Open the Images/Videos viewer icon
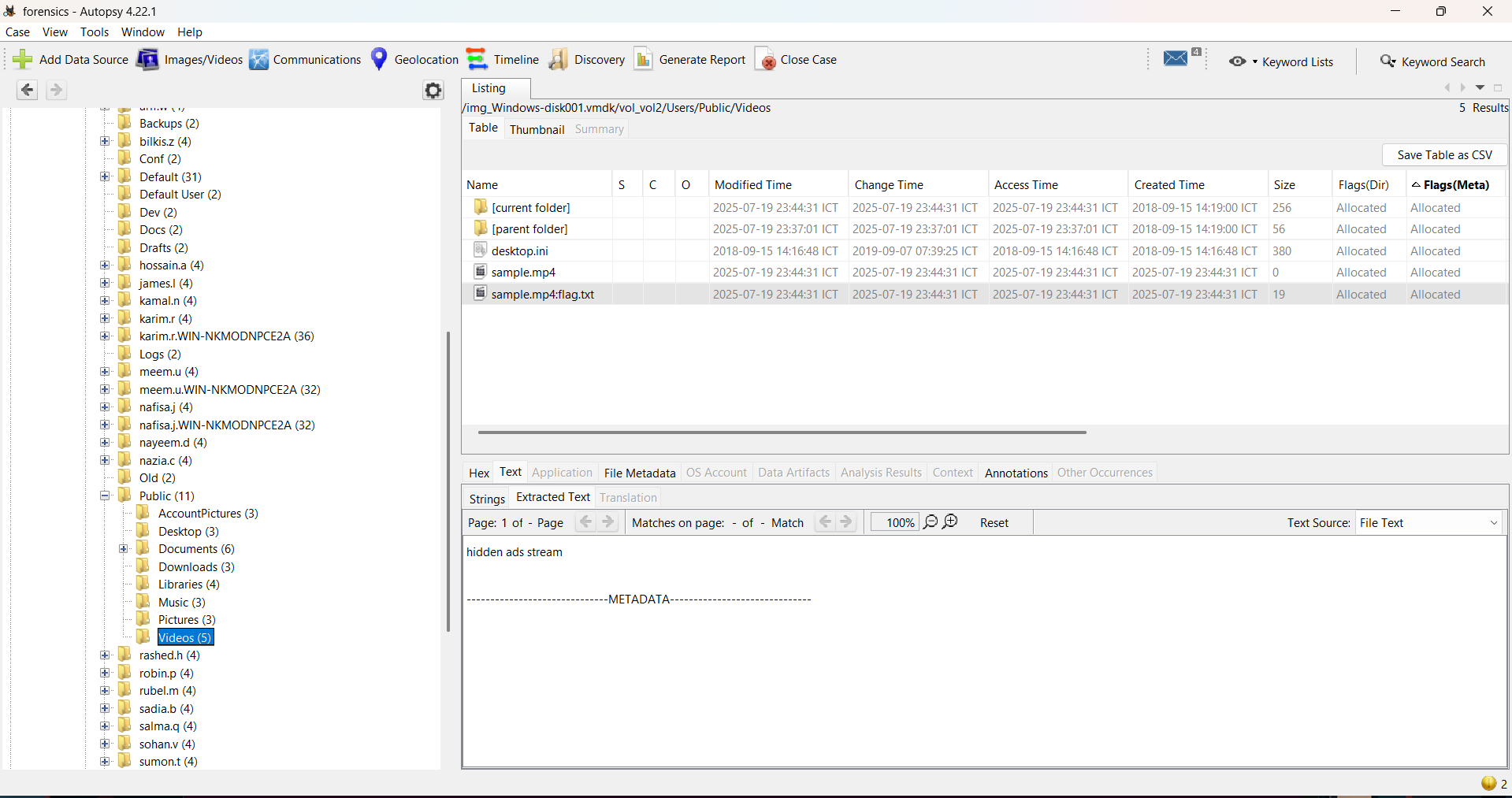 tap(147, 60)
